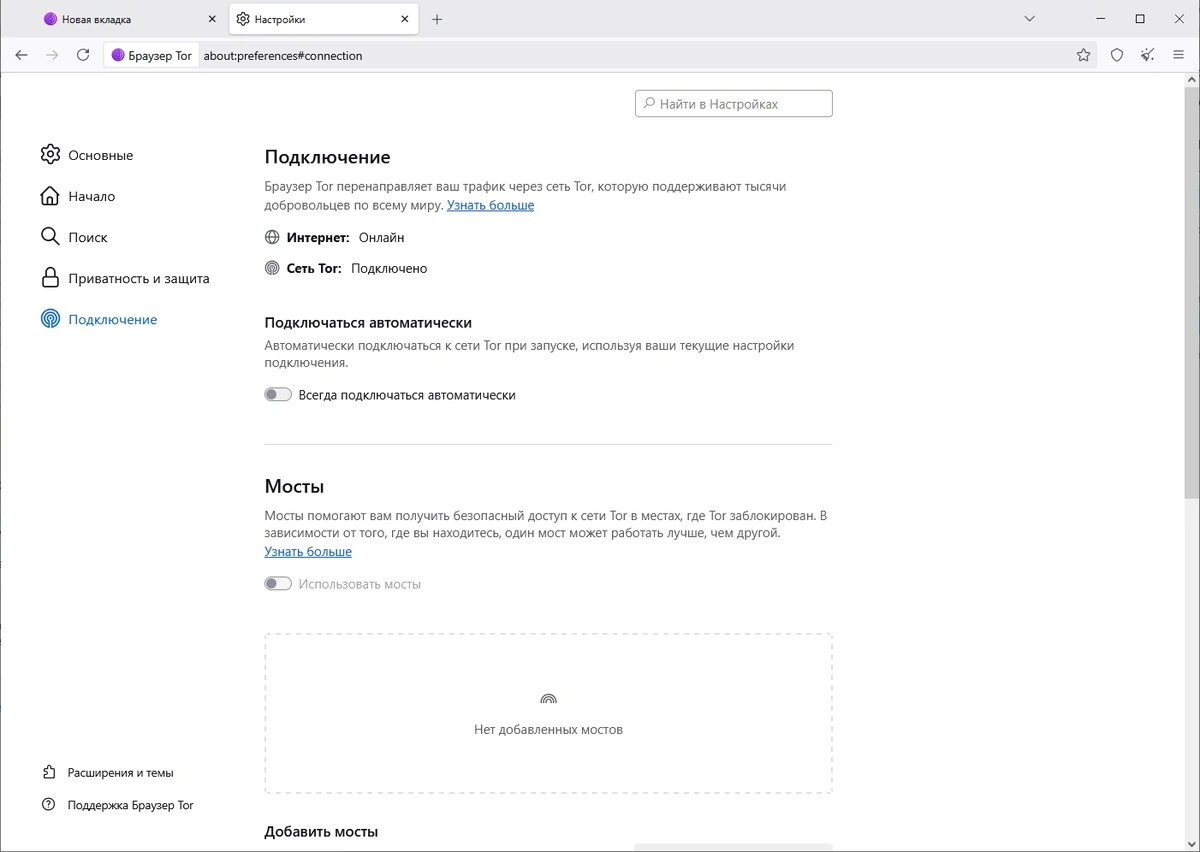The image size is (1200, 852).
Task: Click the bridge icon above Нет добавленных мостов
Action: [548, 700]
